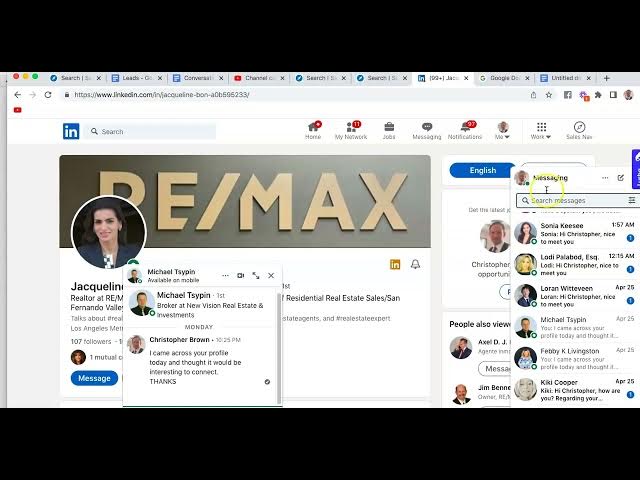640x480 pixels.
Task: Expand the Michael Tsypin chat window
Action: point(256,275)
